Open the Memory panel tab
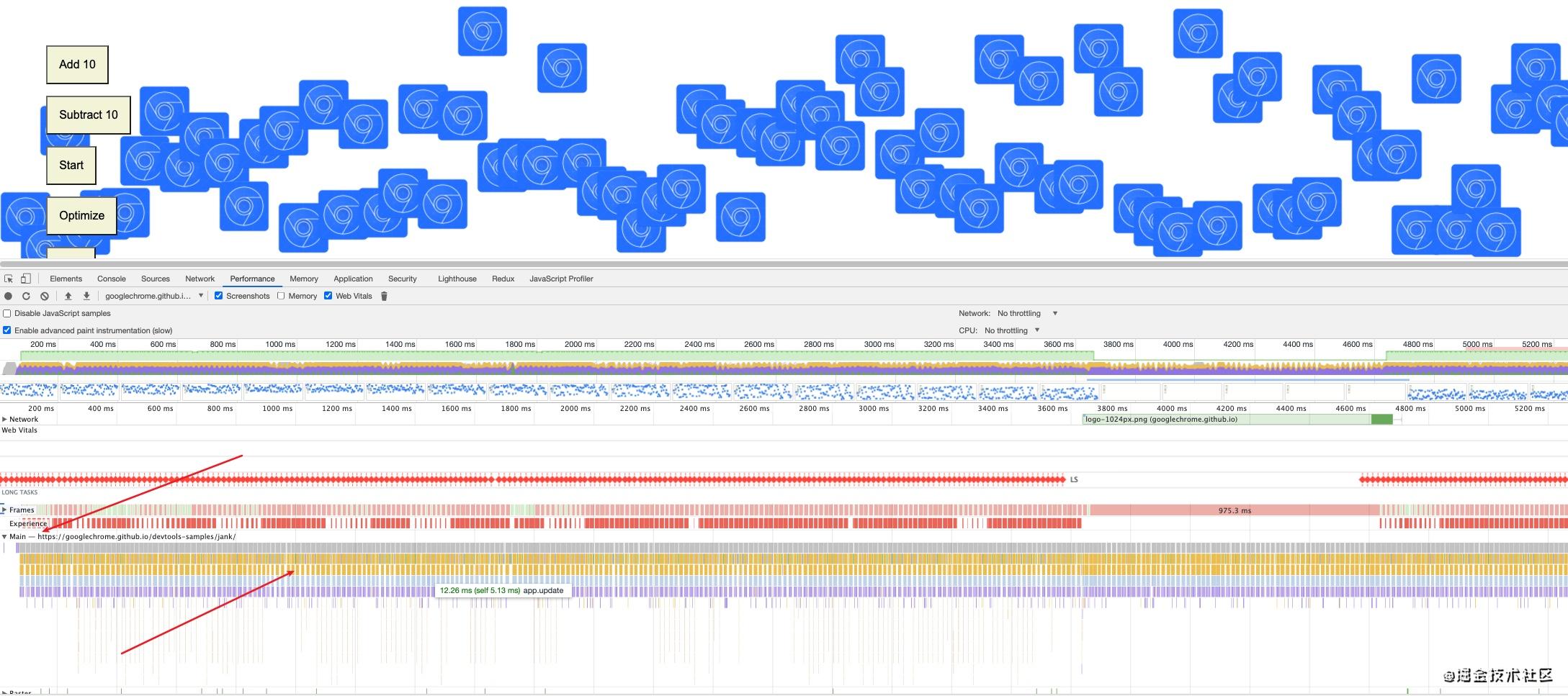This screenshot has height=696, width=1568. click(x=304, y=279)
